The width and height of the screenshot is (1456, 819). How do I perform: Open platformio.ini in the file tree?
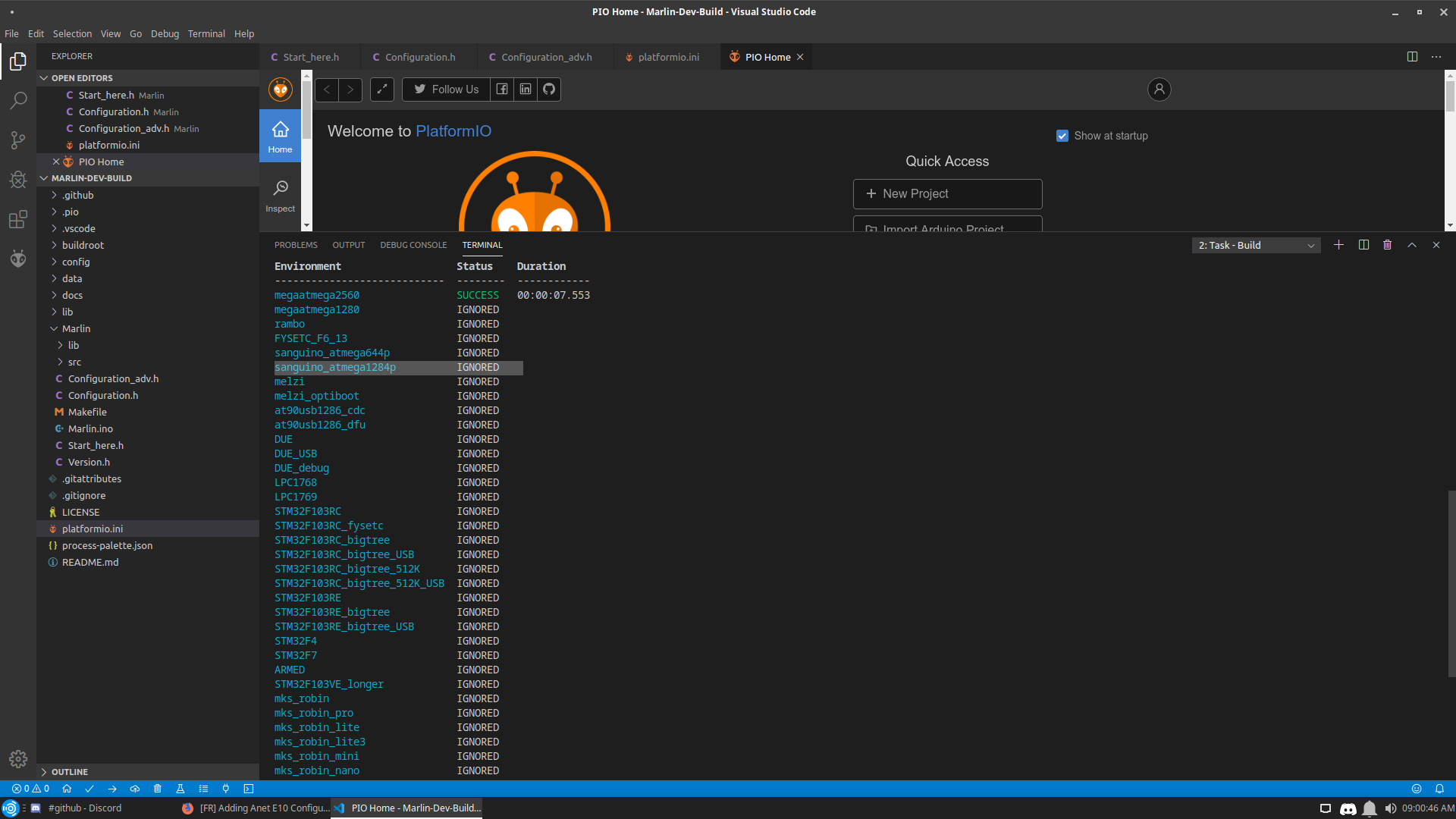pyautogui.click(x=93, y=529)
